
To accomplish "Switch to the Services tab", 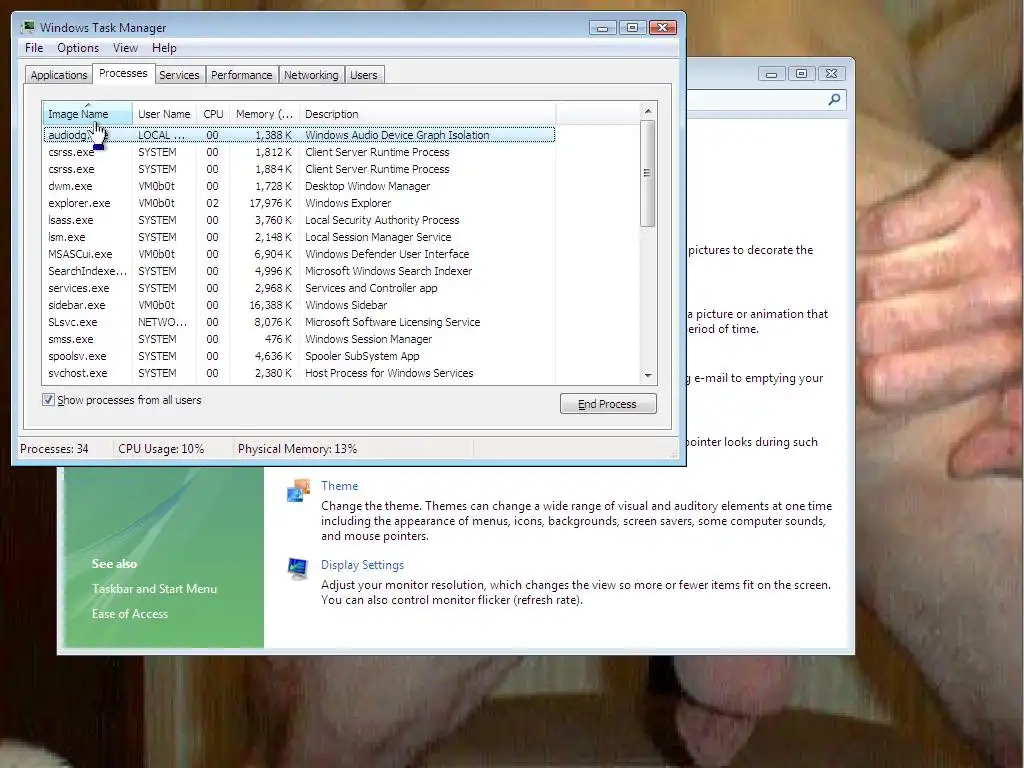I will [179, 75].
